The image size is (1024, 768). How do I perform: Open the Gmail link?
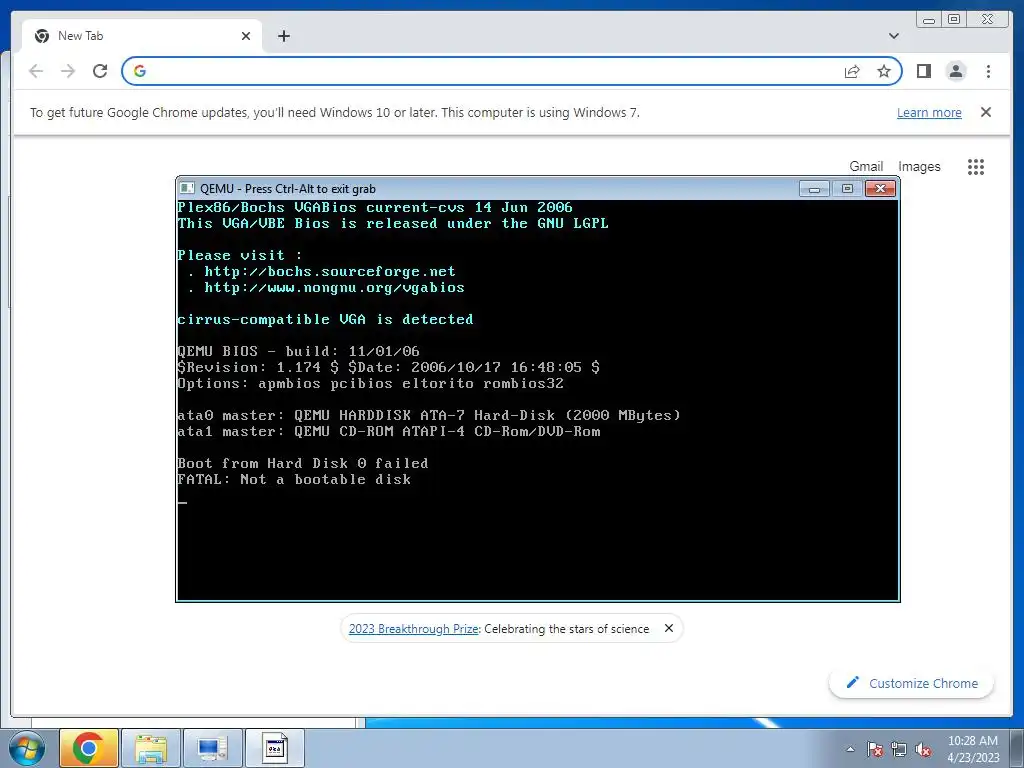(x=866, y=167)
